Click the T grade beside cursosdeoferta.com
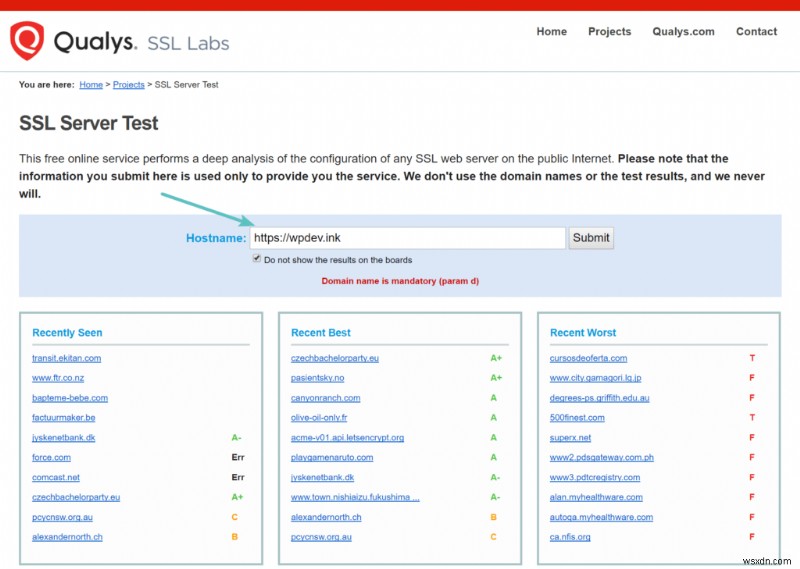Screen dimensions: 800x569 pos(752,358)
